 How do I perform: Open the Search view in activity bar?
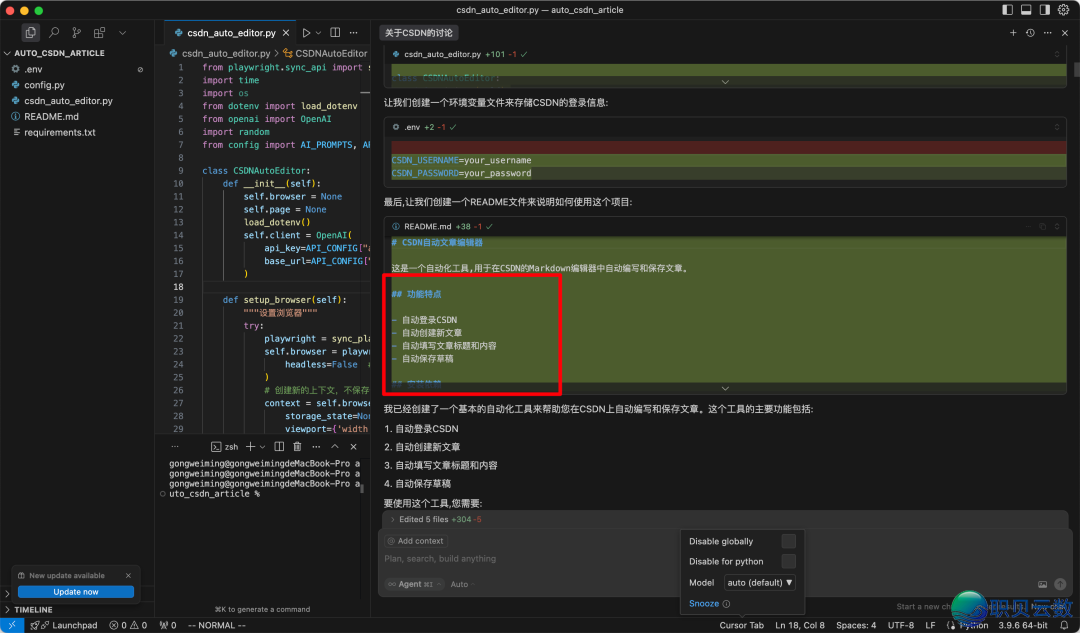(x=54, y=33)
